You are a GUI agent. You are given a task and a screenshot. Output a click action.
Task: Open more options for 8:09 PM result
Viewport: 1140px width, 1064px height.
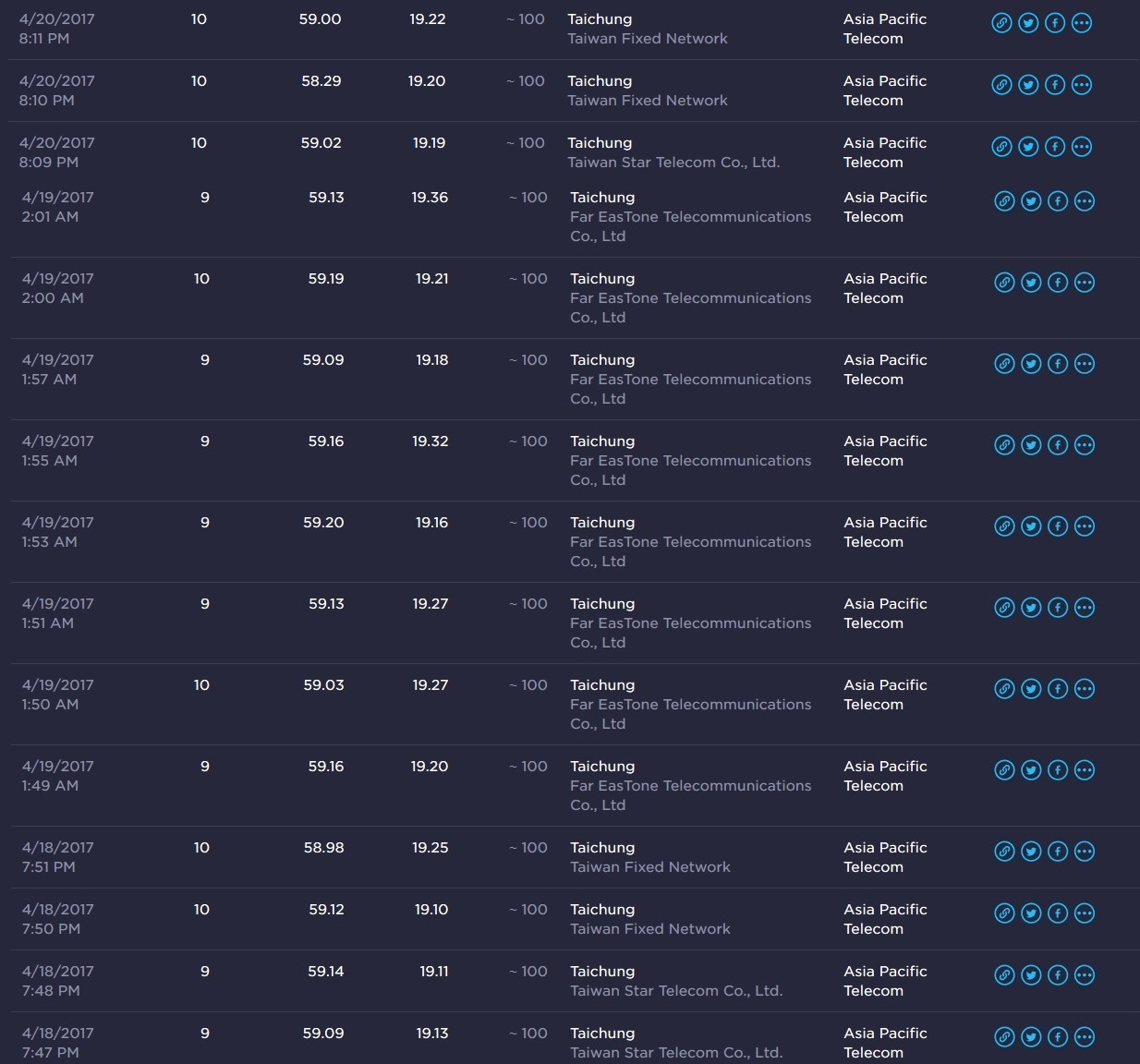pos(1082,147)
